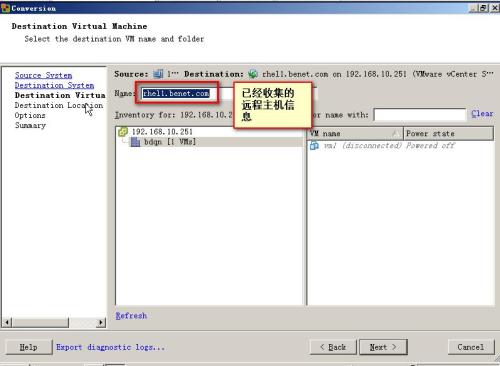Click the sidebar scrollbar right arrow

[x=101, y=322]
